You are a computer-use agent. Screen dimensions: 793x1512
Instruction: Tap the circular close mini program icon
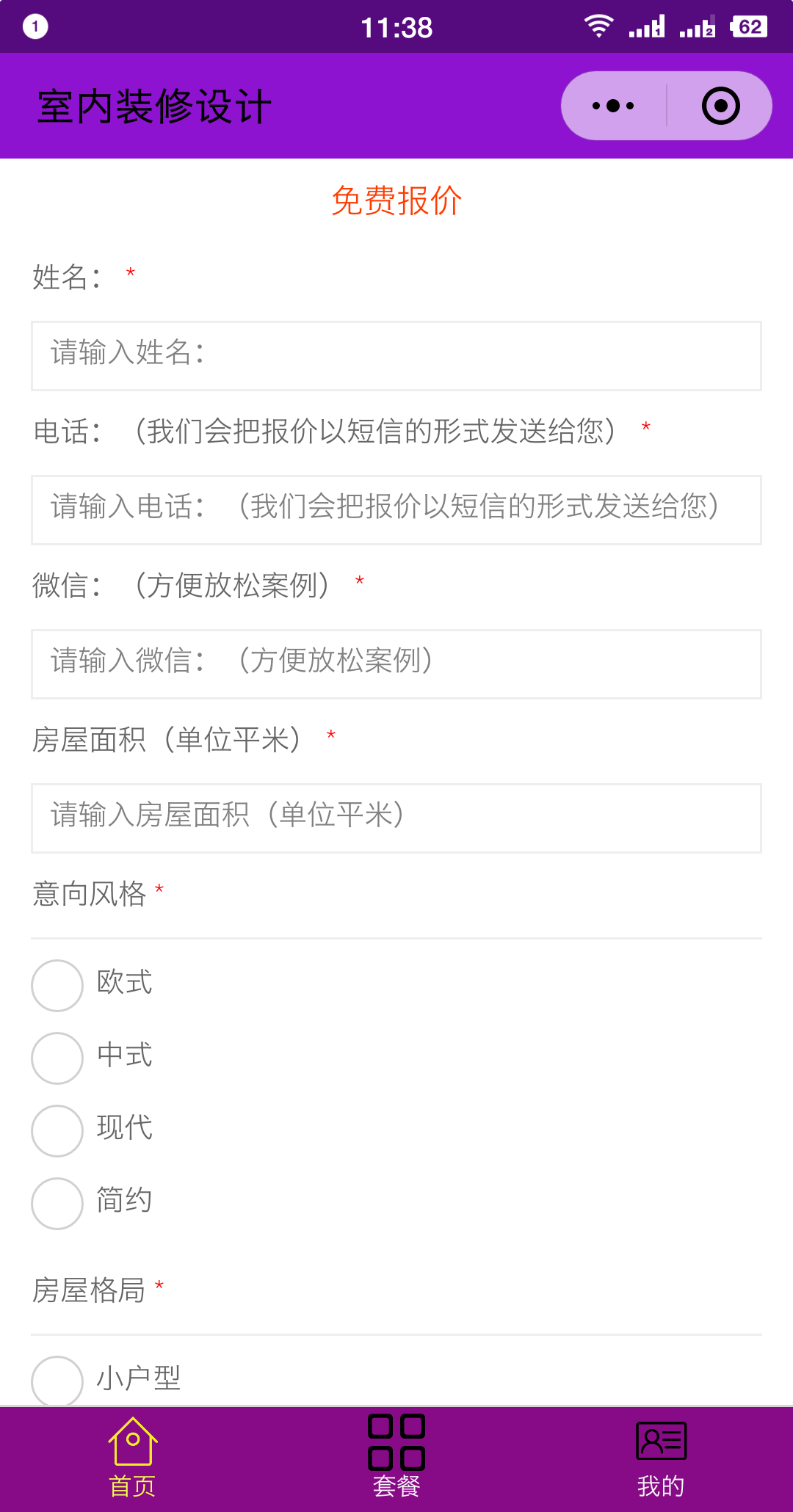click(720, 106)
